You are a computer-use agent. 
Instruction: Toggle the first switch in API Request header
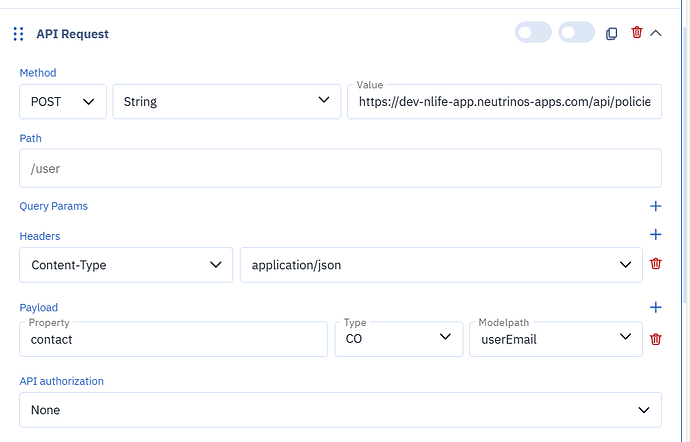[x=533, y=33]
